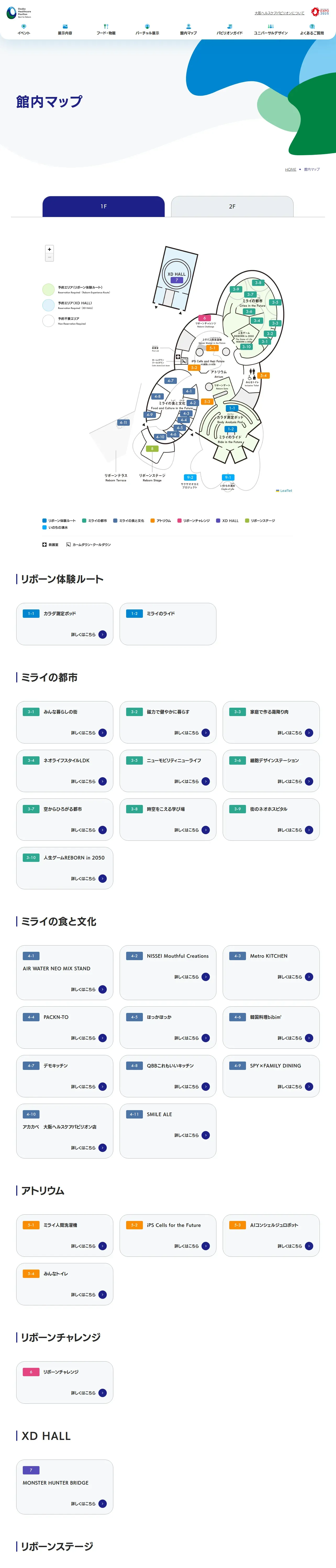The height and width of the screenshot is (1568, 336).
Task: Open details arrow for カラダ測定ポッド
Action: coord(102,634)
